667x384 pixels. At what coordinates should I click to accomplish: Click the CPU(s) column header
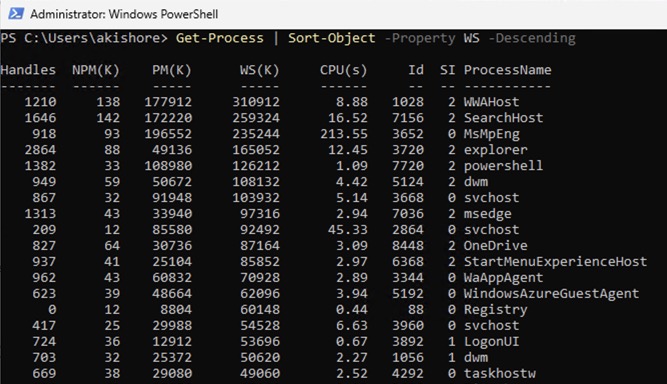(x=343, y=70)
